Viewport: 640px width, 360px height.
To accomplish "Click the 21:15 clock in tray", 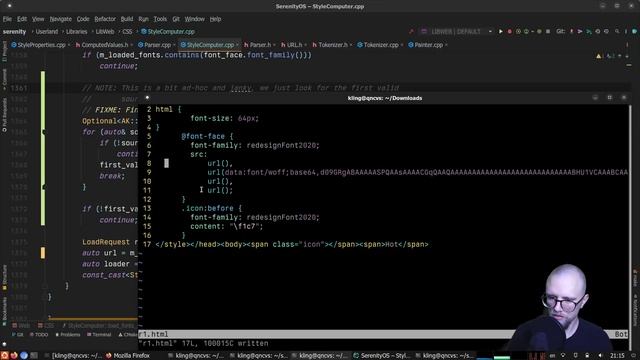I will point(617,356).
